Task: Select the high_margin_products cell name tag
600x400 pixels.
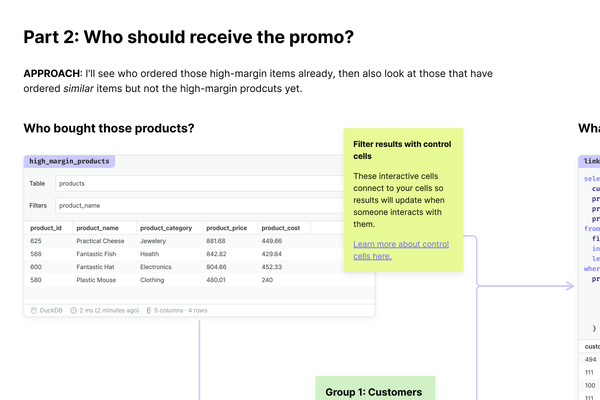Action: click(x=70, y=161)
